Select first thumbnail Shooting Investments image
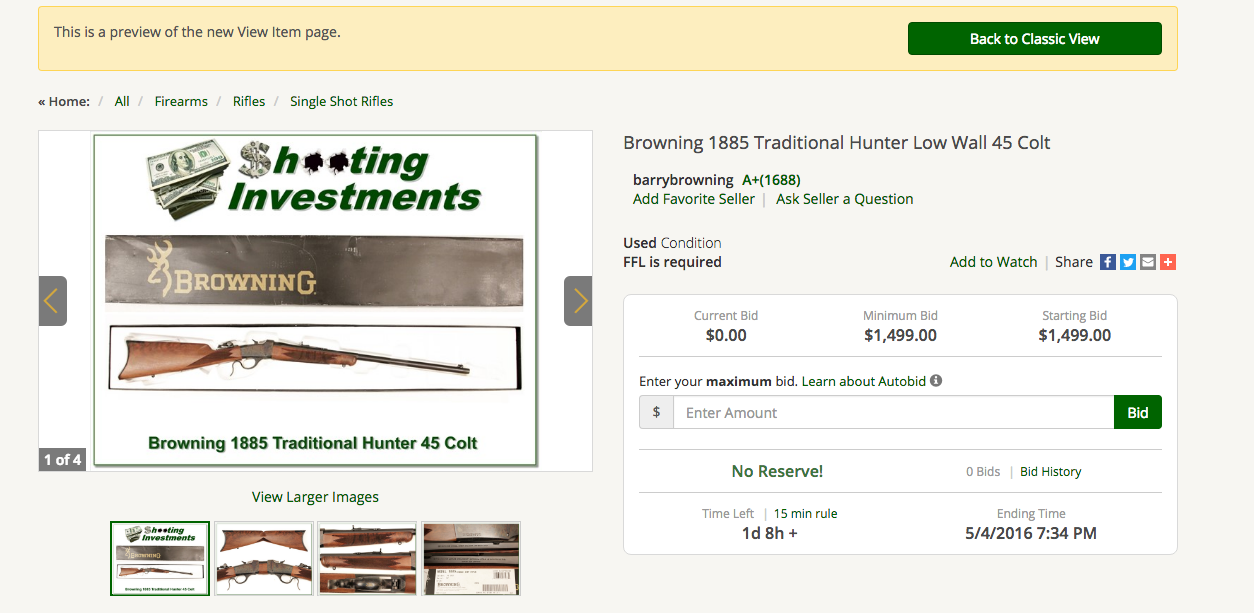 pos(160,558)
